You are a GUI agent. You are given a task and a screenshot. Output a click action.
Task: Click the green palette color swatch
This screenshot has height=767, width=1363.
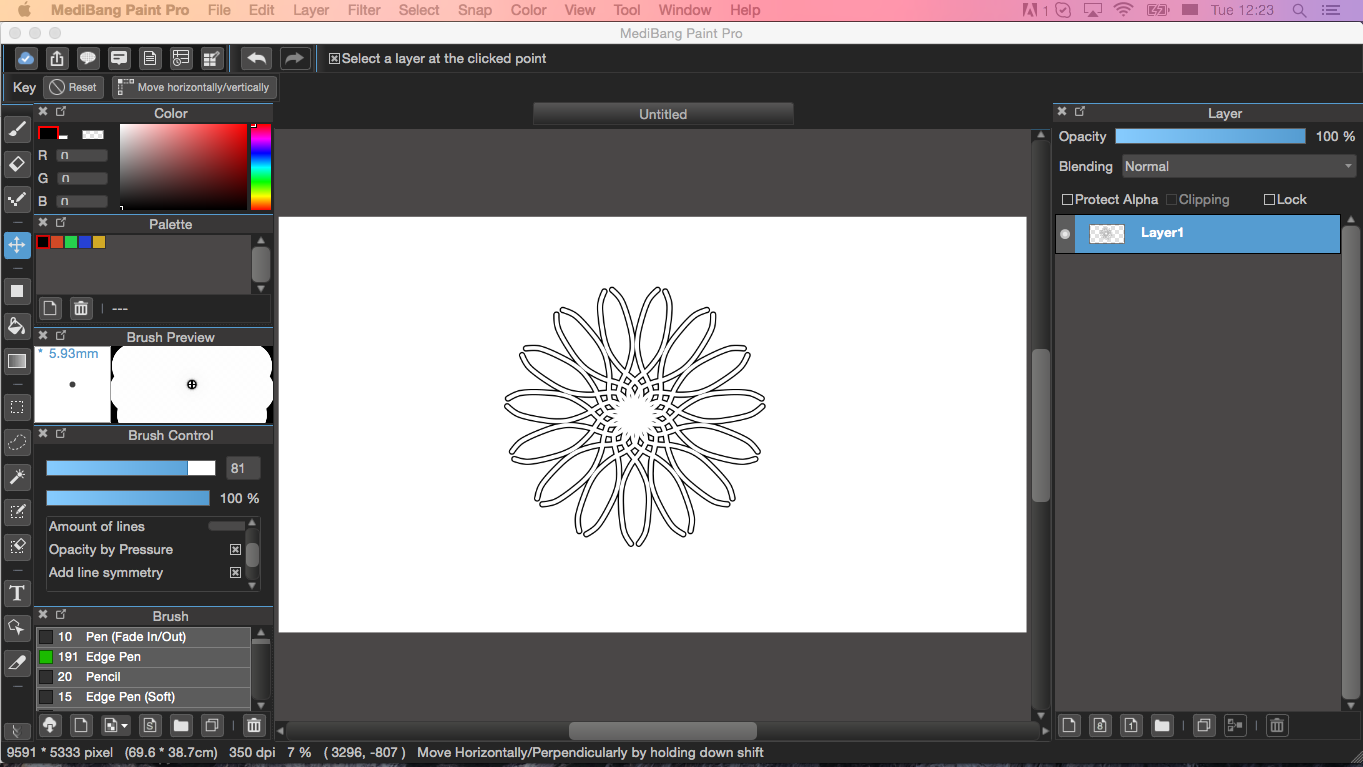pos(71,242)
